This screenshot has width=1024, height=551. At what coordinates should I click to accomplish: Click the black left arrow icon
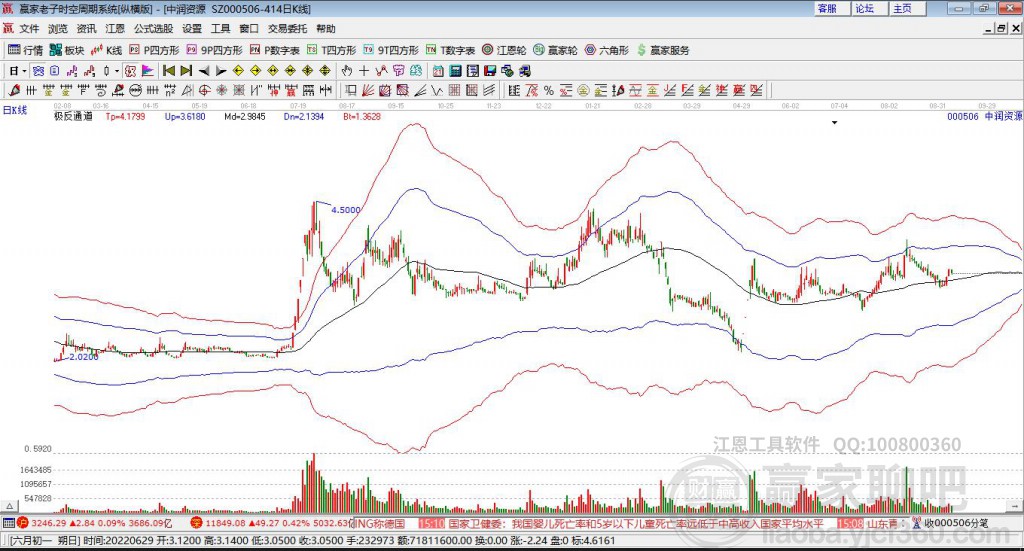pos(204,71)
